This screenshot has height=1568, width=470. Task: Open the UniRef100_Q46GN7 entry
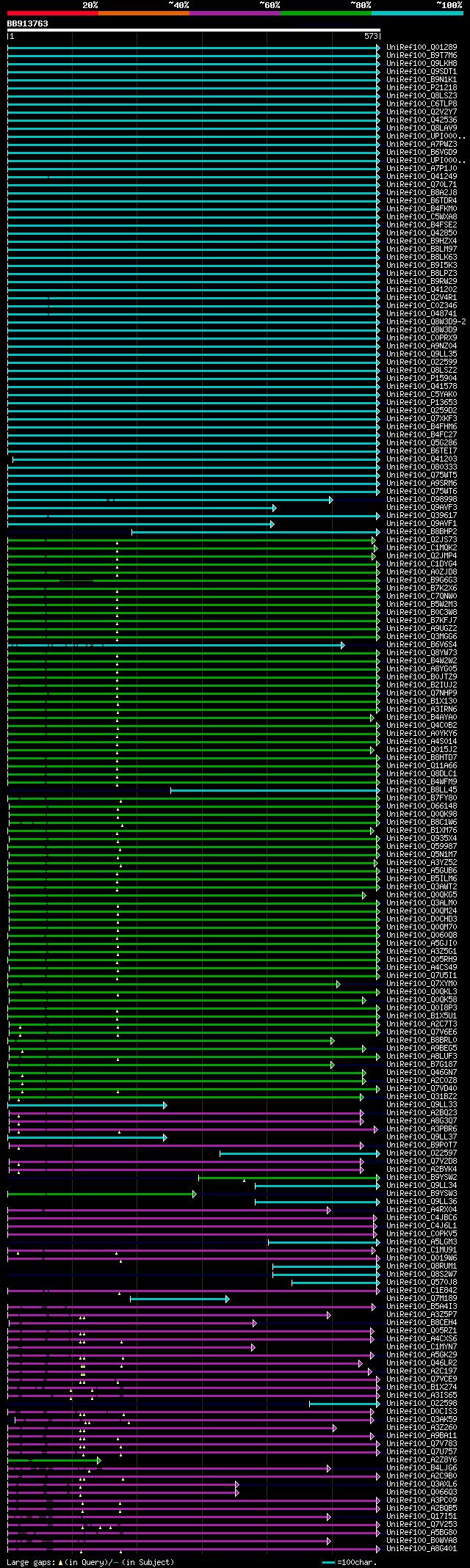click(422, 1072)
